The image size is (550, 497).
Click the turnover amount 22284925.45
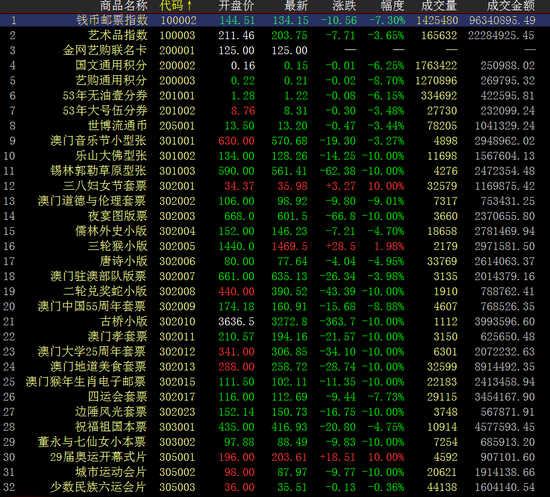[501, 35]
